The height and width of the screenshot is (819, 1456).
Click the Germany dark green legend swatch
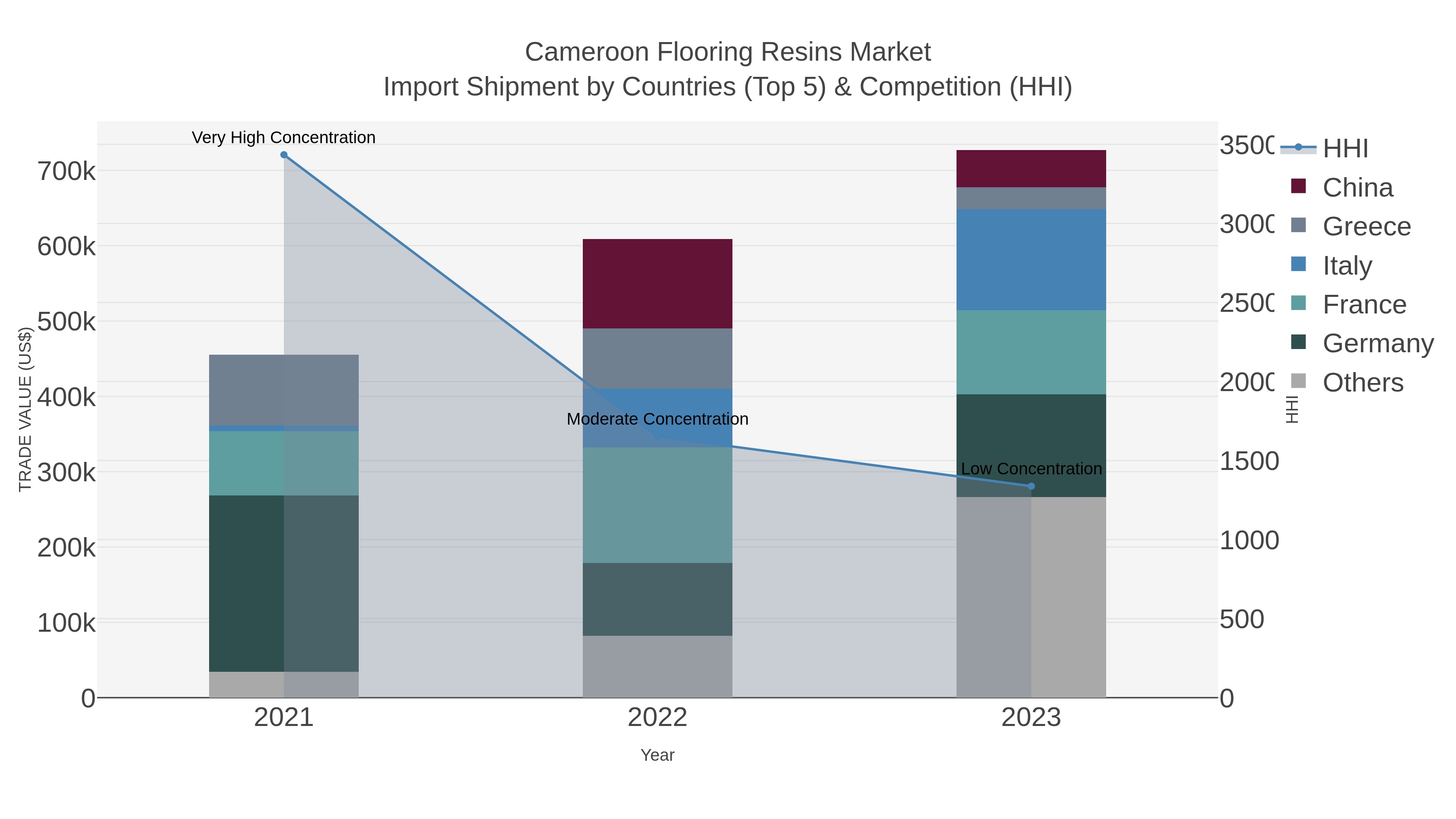[x=1298, y=342]
